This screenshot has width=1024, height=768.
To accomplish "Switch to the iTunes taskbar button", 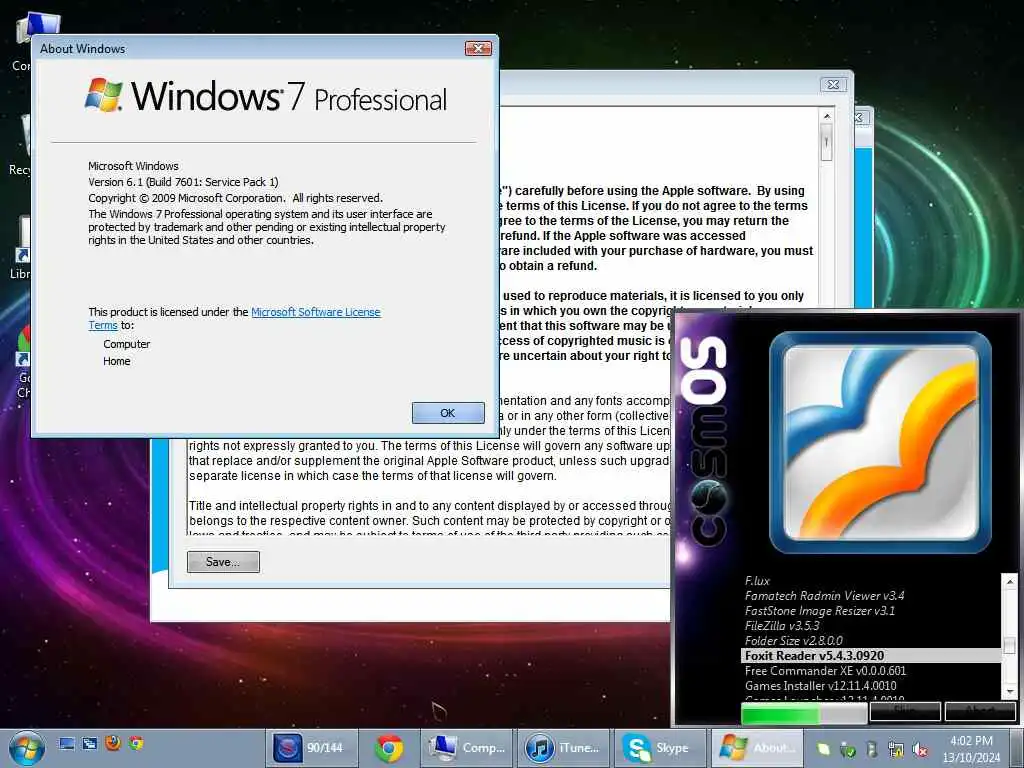I will [563, 748].
